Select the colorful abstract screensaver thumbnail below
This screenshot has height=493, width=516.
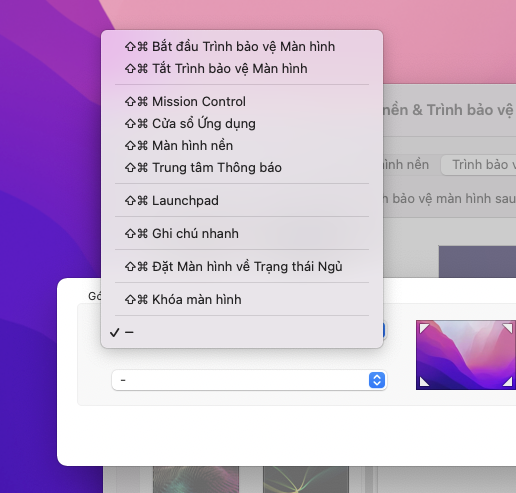pyautogui.click(x=196, y=479)
